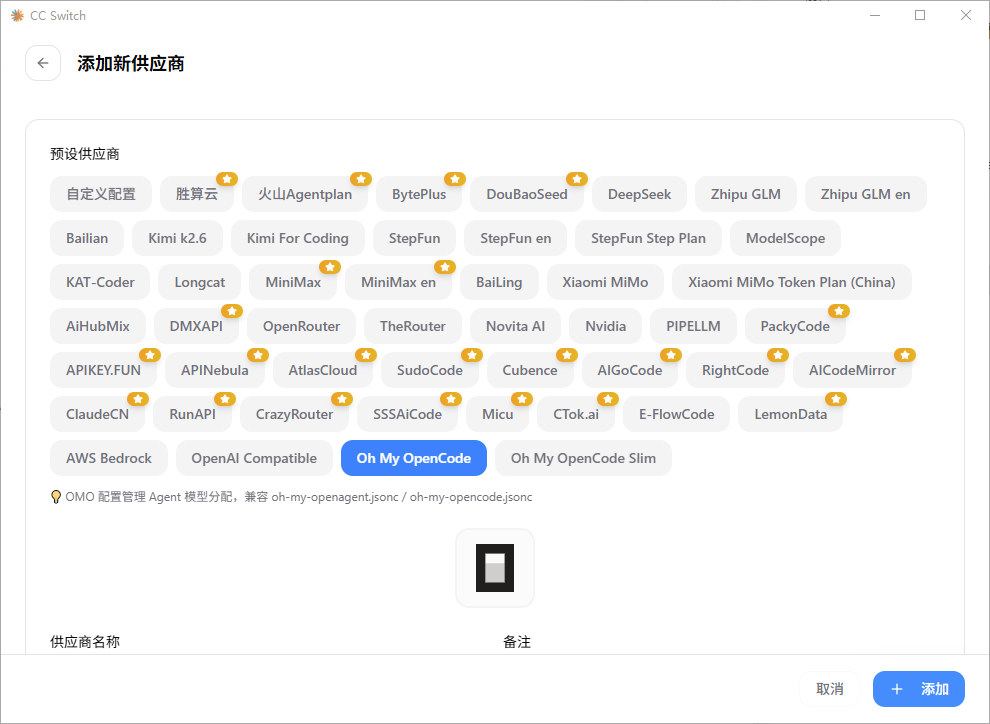
Task: Select Novita AI provider
Action: tap(515, 326)
